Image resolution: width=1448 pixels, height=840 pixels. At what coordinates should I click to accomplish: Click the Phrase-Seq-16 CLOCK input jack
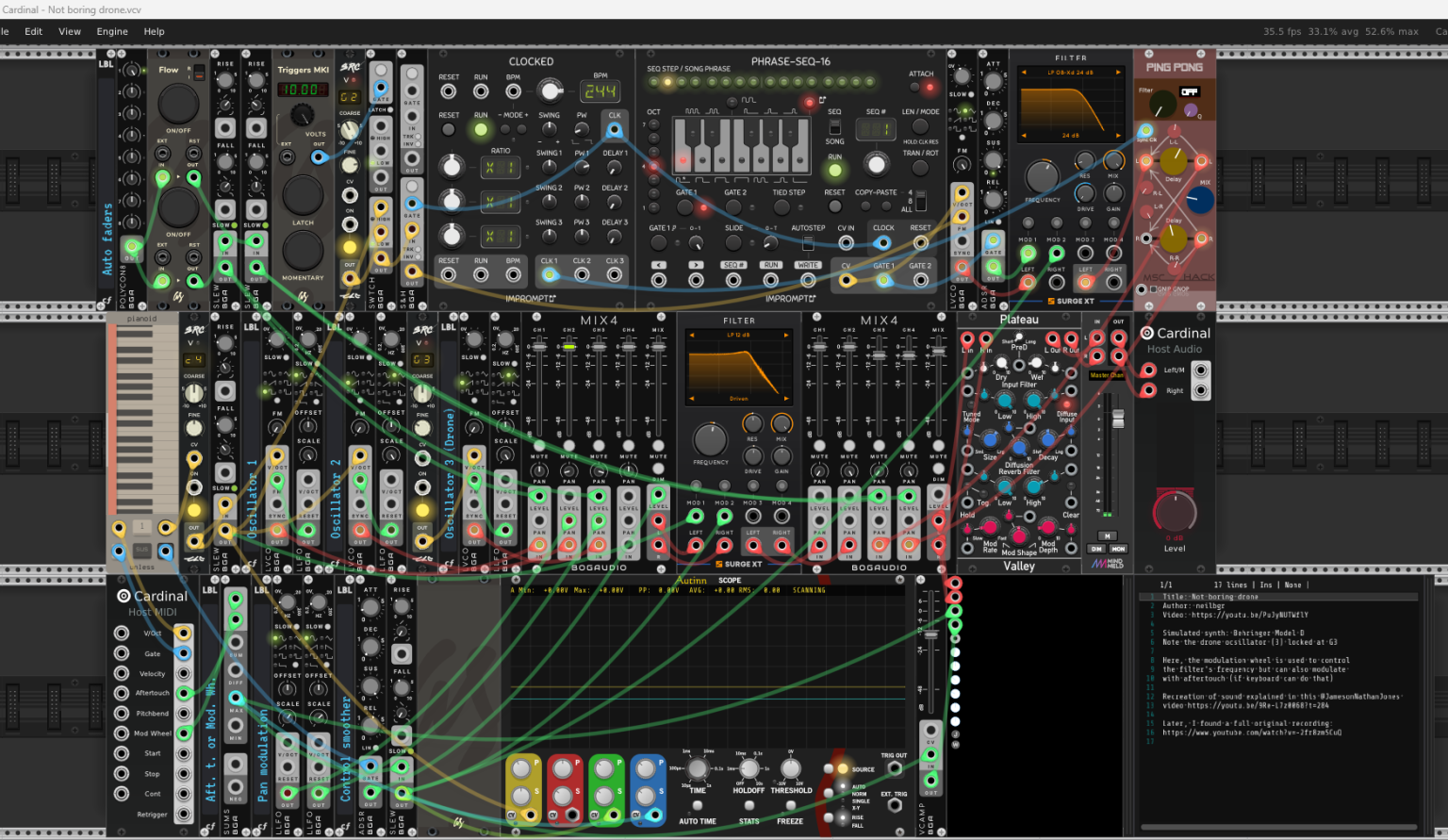[883, 243]
